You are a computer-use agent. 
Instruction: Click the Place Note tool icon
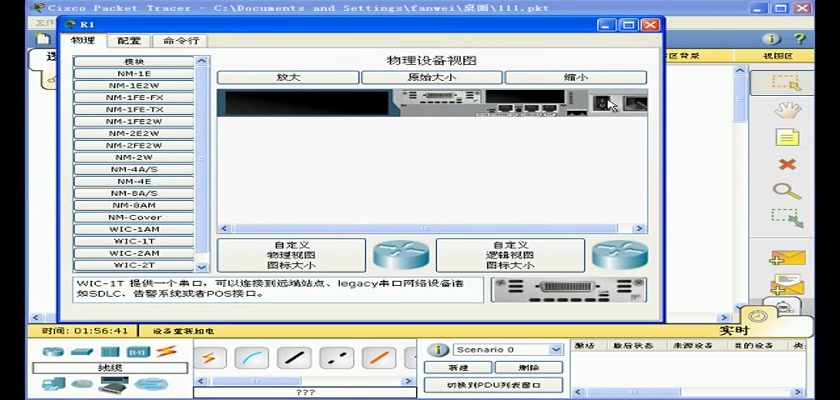788,137
